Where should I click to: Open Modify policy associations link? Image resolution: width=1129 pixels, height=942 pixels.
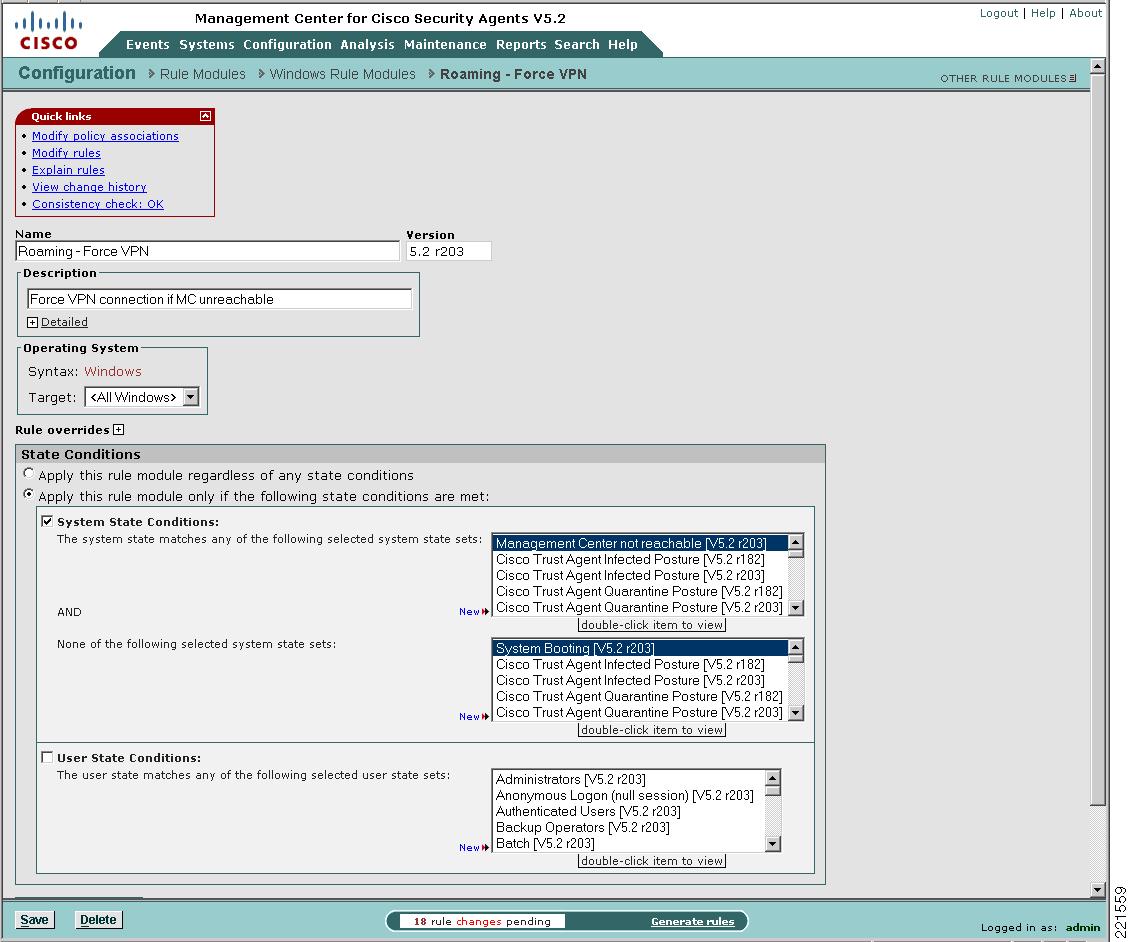(x=105, y=136)
